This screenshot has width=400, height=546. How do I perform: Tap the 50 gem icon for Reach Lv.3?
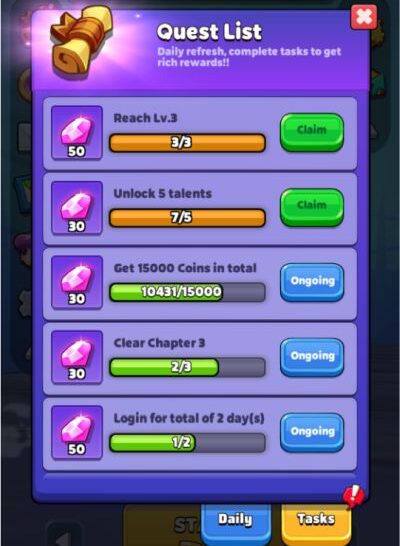coord(77,133)
